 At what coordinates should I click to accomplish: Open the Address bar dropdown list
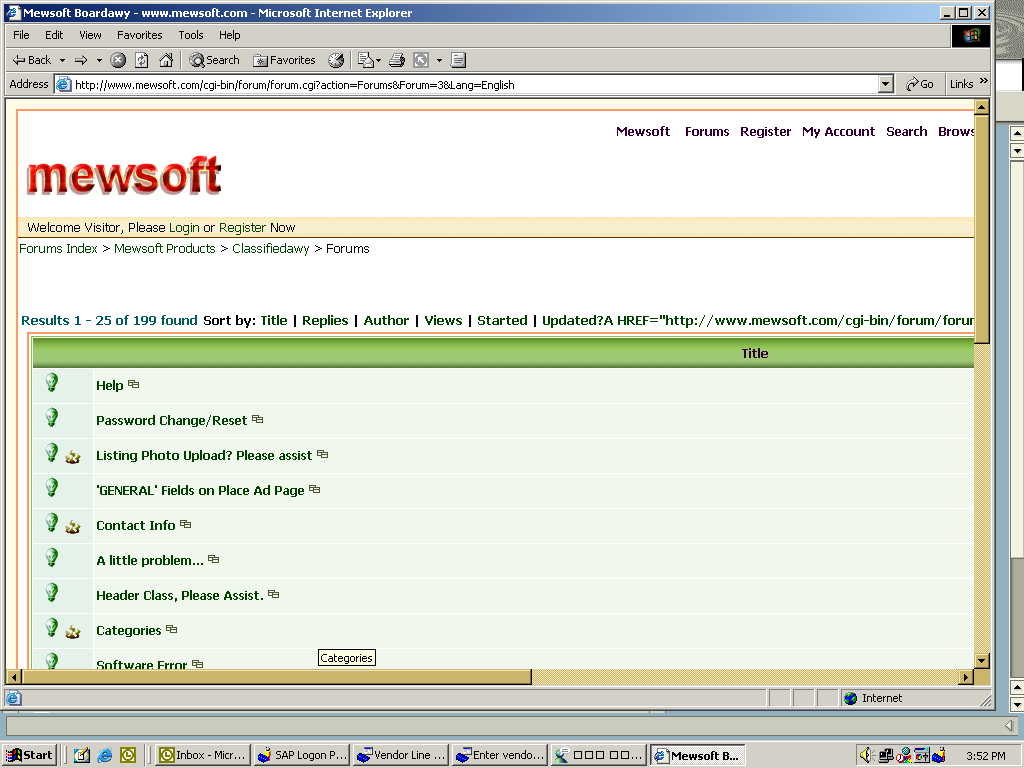[886, 84]
